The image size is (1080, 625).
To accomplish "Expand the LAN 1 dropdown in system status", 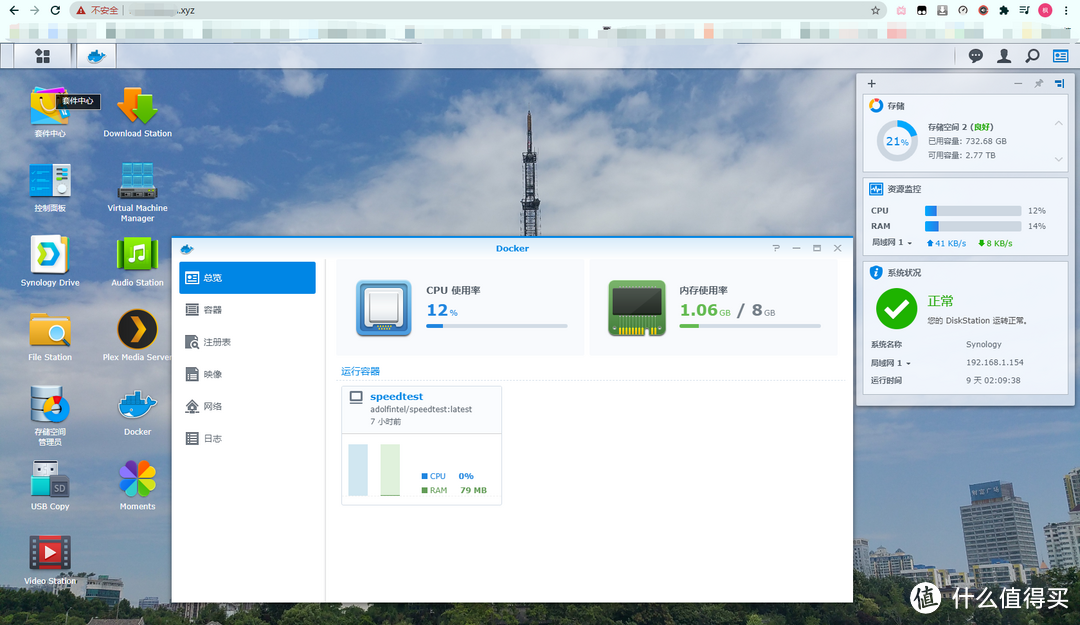I will 890,363.
